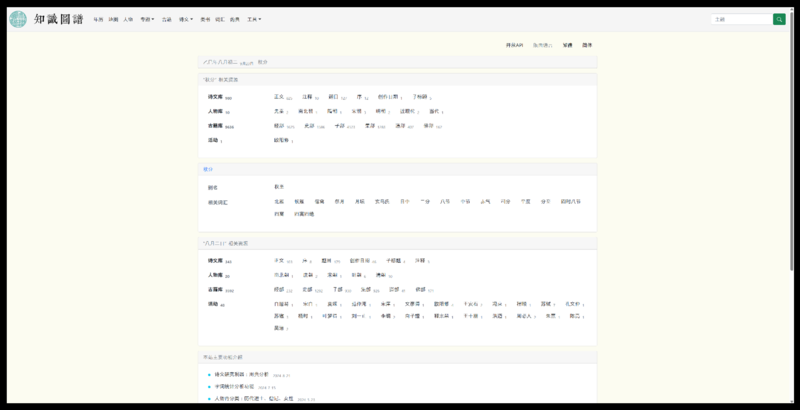Open the 开放API link
The width and height of the screenshot is (800, 410).
click(x=514, y=45)
